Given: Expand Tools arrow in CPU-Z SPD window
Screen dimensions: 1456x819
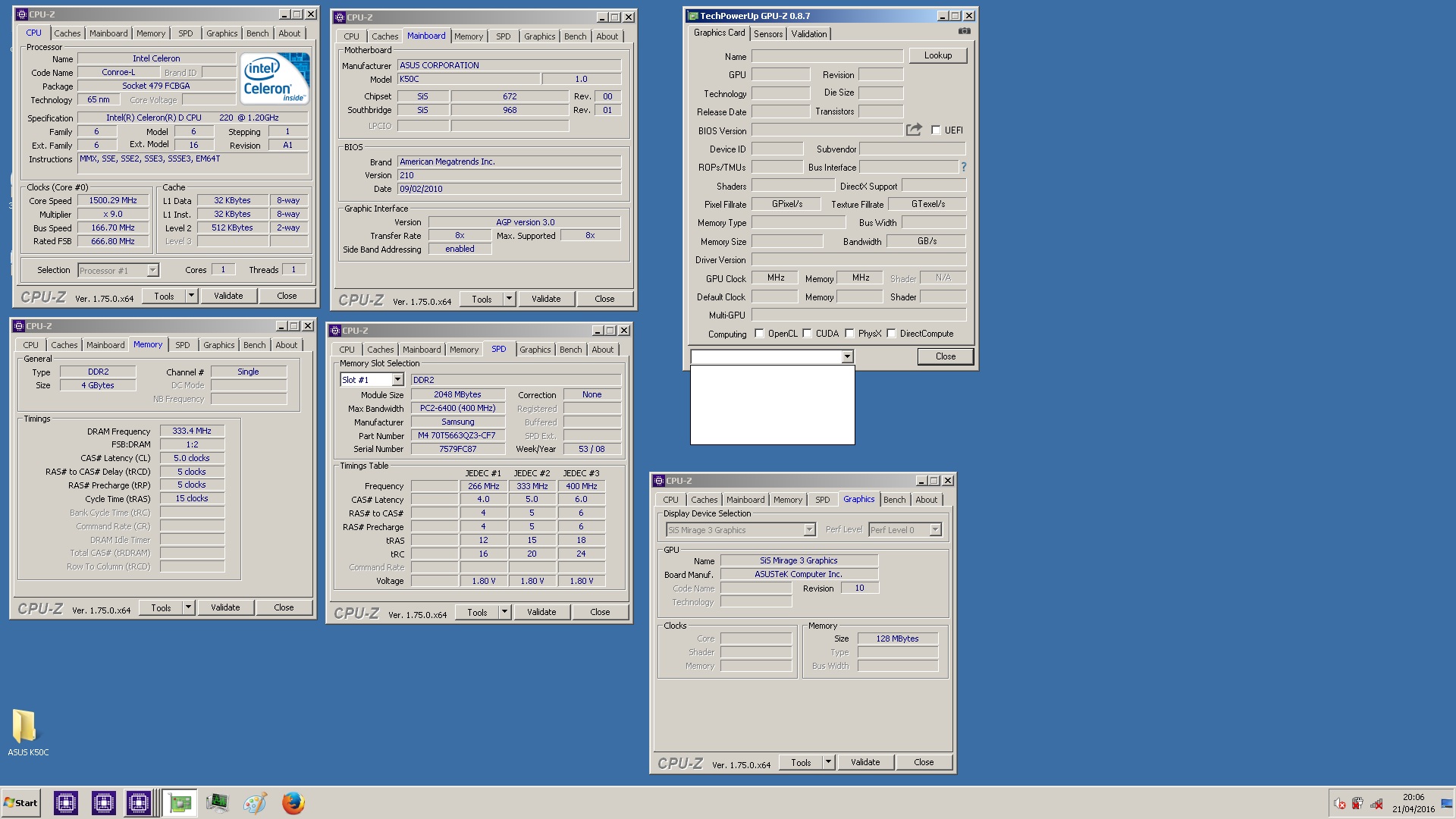Looking at the screenshot, I should pos(504,612).
